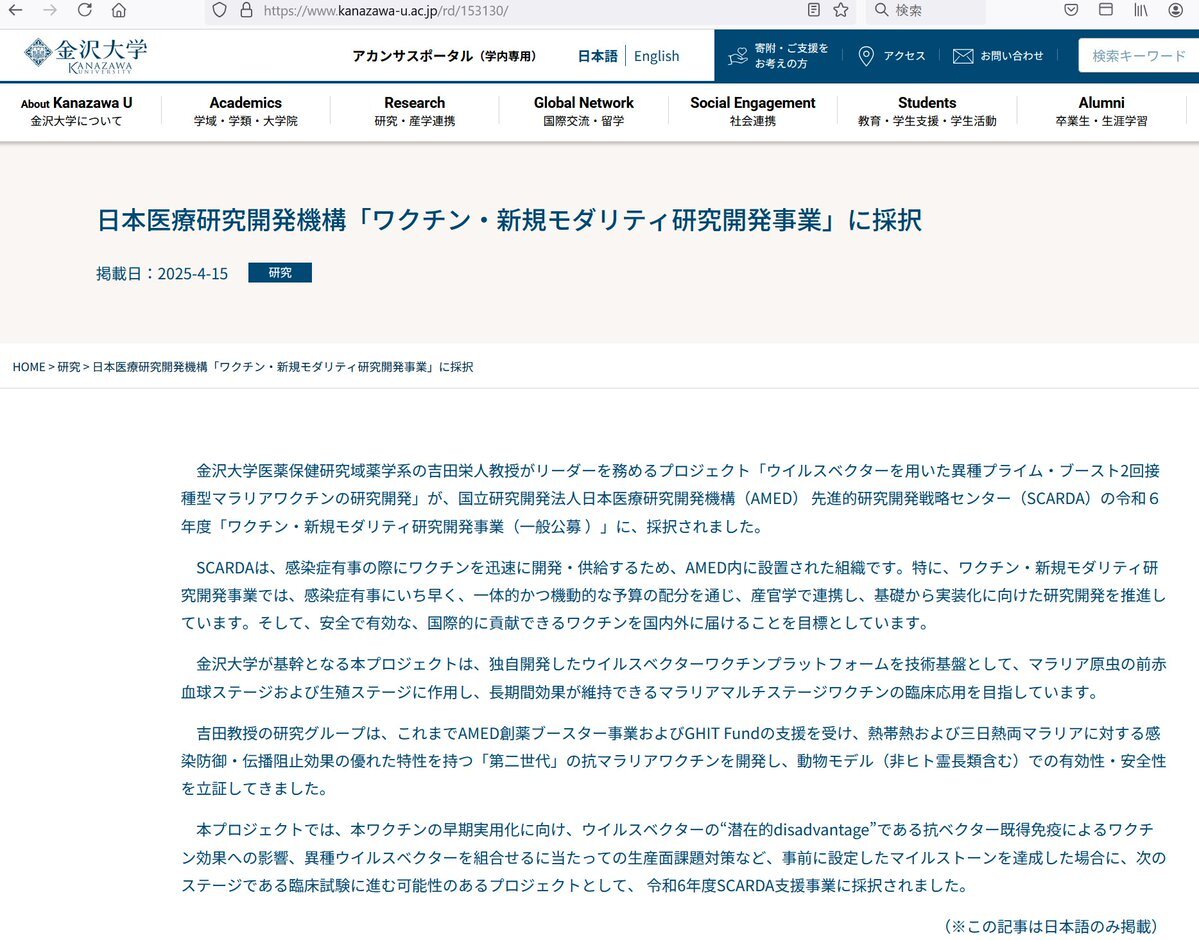The image size is (1199, 940).
Task: Switch language to English
Action: coord(656,56)
